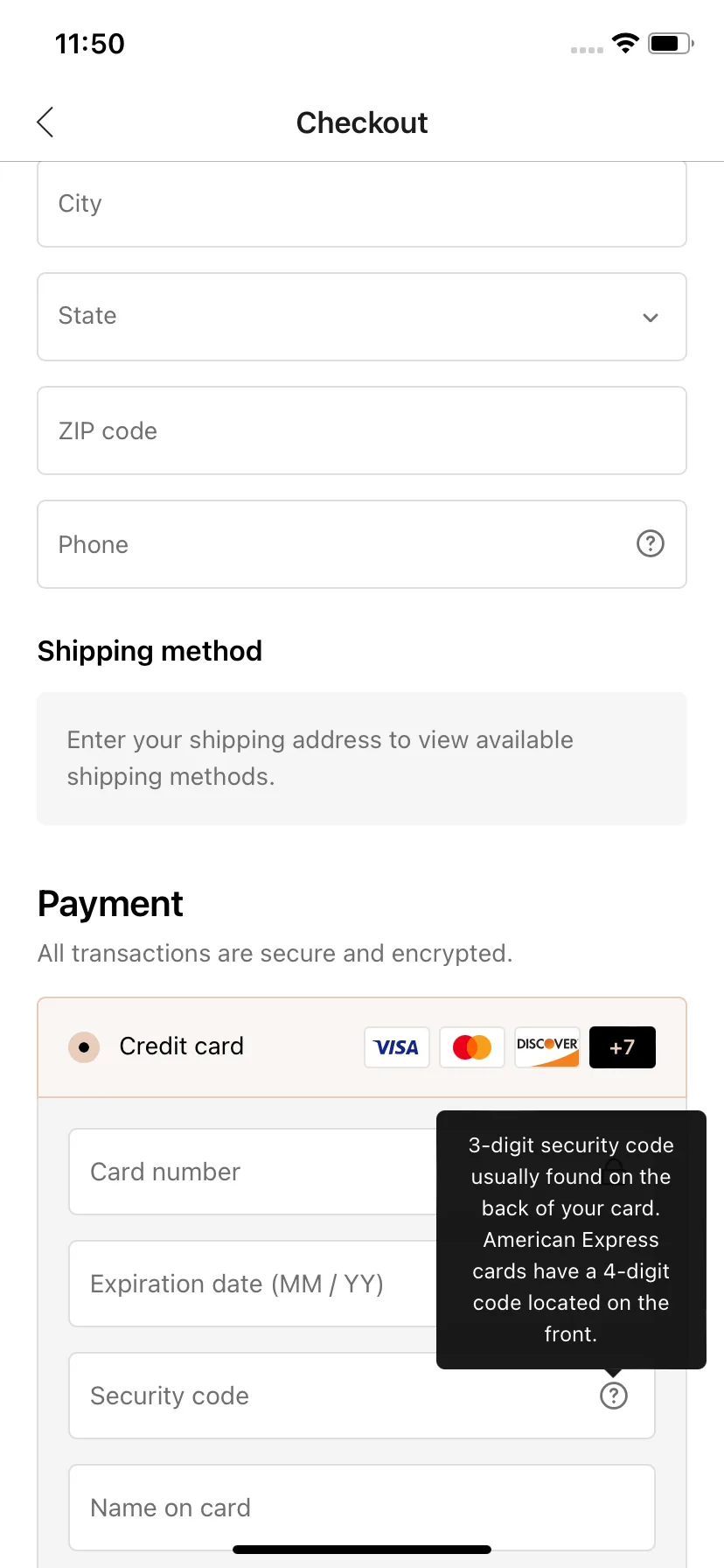Image resolution: width=724 pixels, height=1568 pixels.
Task: Tap the security code tooltip text
Action: [x=571, y=1239]
